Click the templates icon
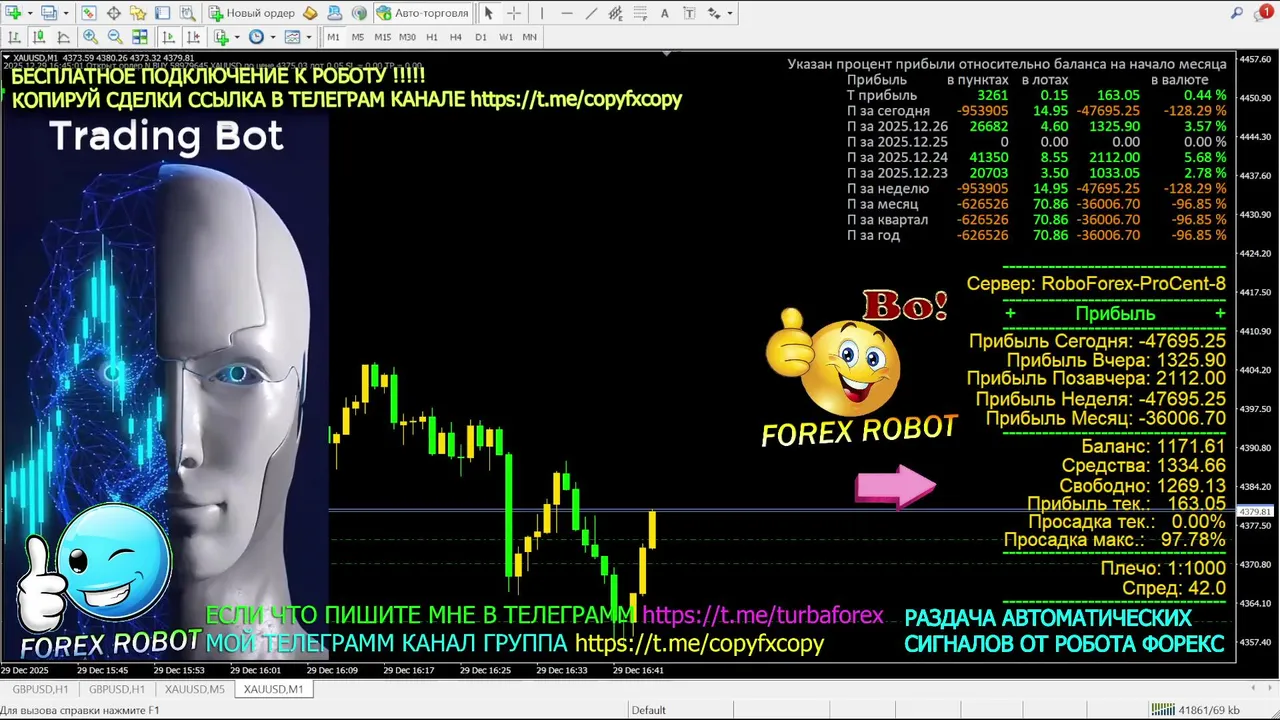 292,37
